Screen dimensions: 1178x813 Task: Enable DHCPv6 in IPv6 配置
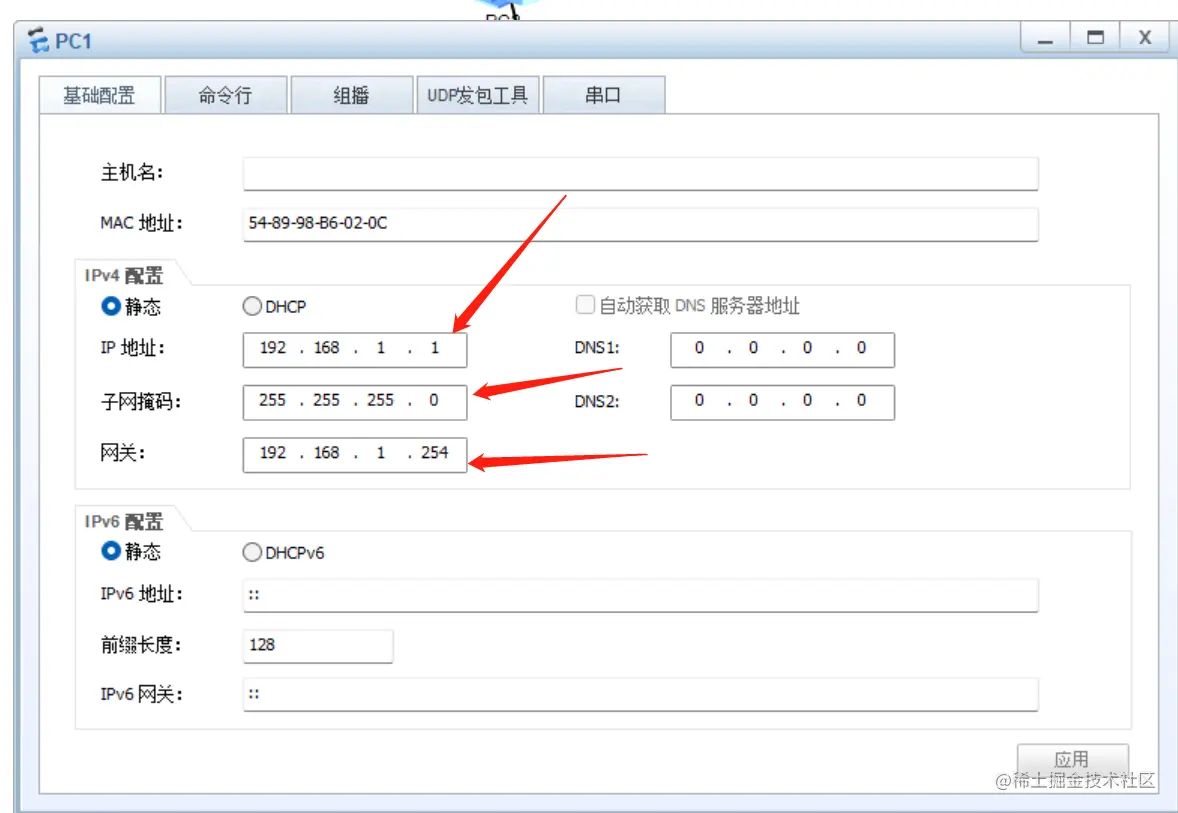(x=252, y=551)
